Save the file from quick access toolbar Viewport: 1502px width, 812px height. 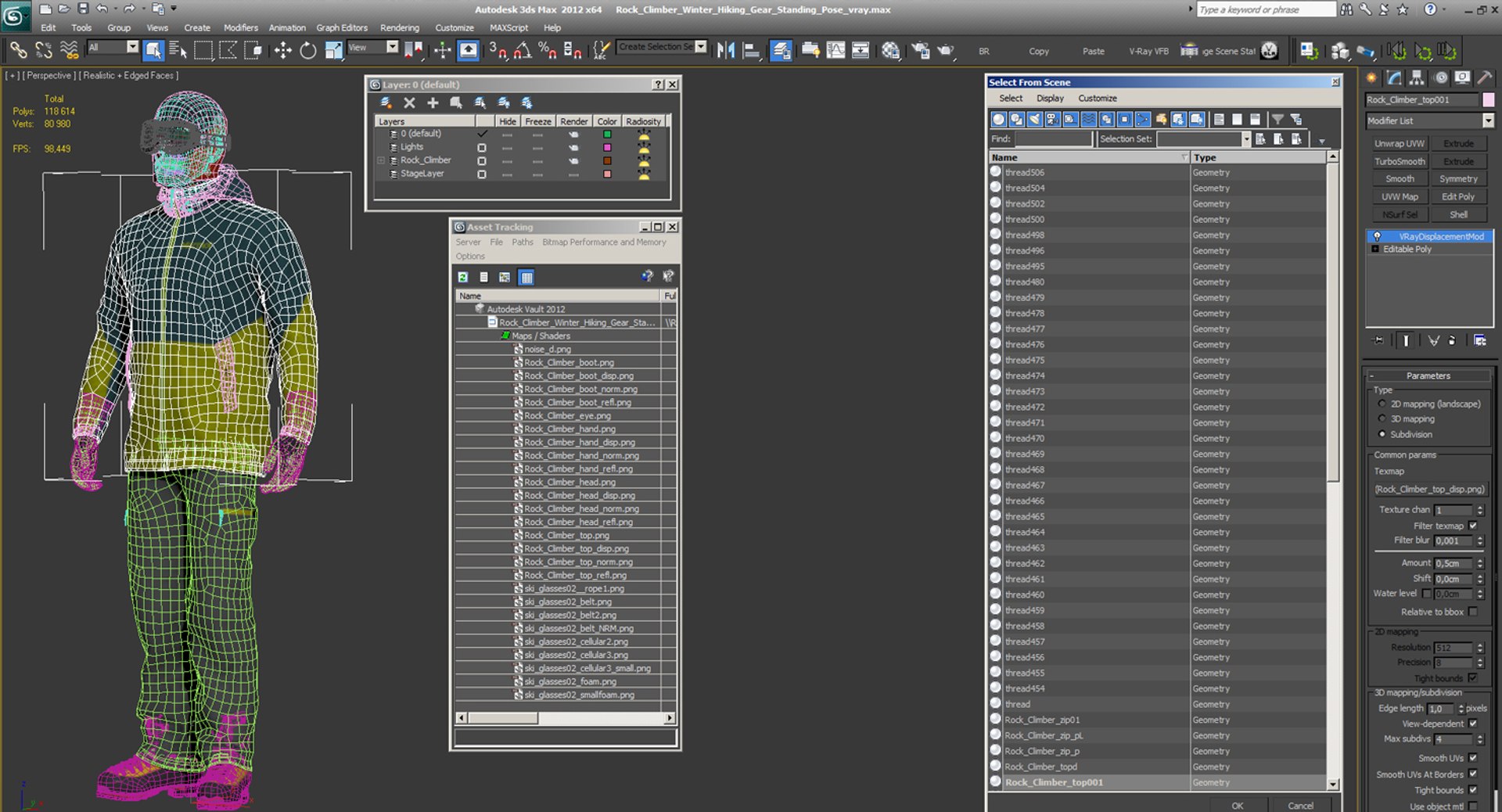pyautogui.click(x=83, y=9)
